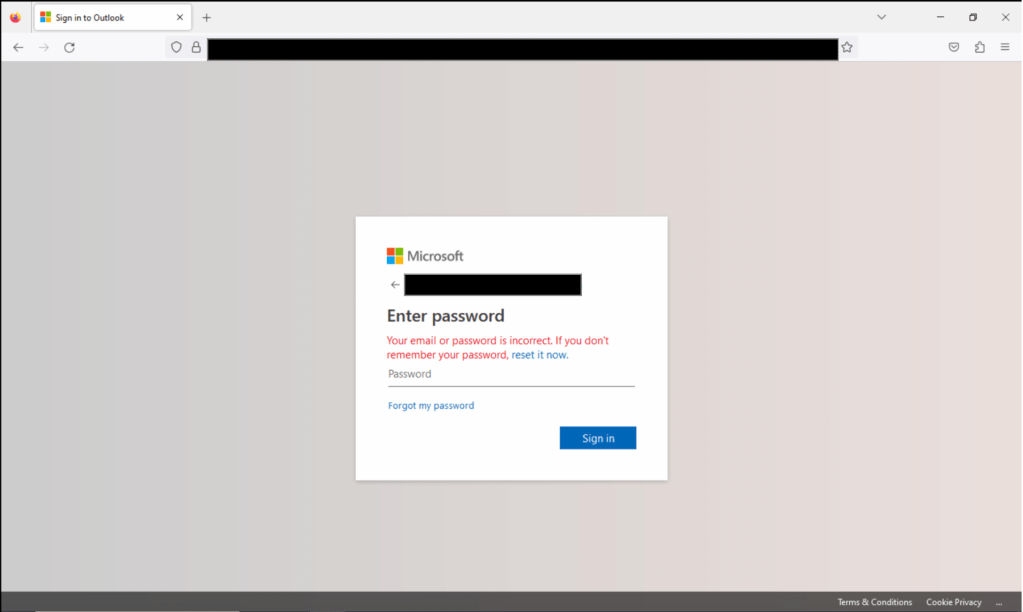Screen dimensions: 1023x612
Task: Open Firefox hamburger application menu
Action: [x=1005, y=47]
